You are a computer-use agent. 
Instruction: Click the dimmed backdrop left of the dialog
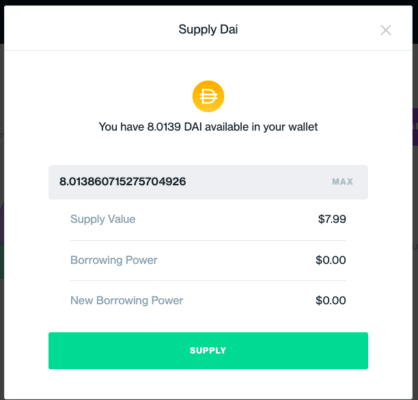2,200
